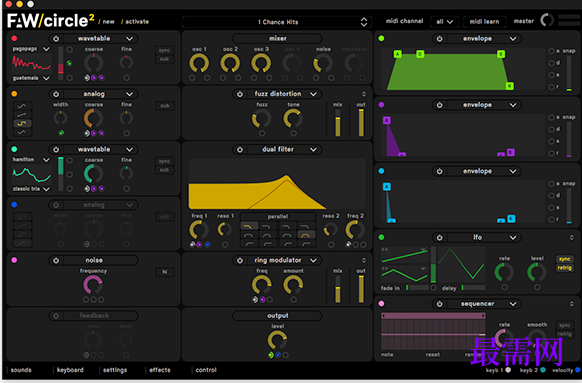Click the oscillator 2 width knob

[x=61, y=118]
